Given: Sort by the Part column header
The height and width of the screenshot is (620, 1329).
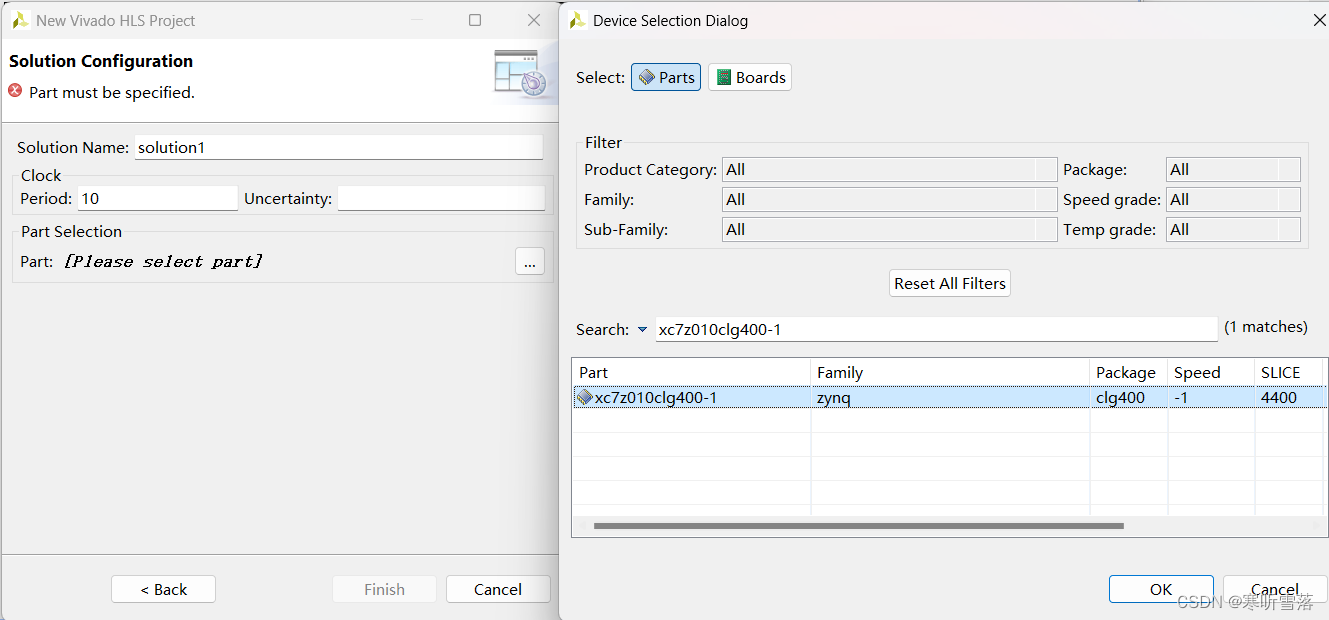Looking at the screenshot, I should (691, 372).
